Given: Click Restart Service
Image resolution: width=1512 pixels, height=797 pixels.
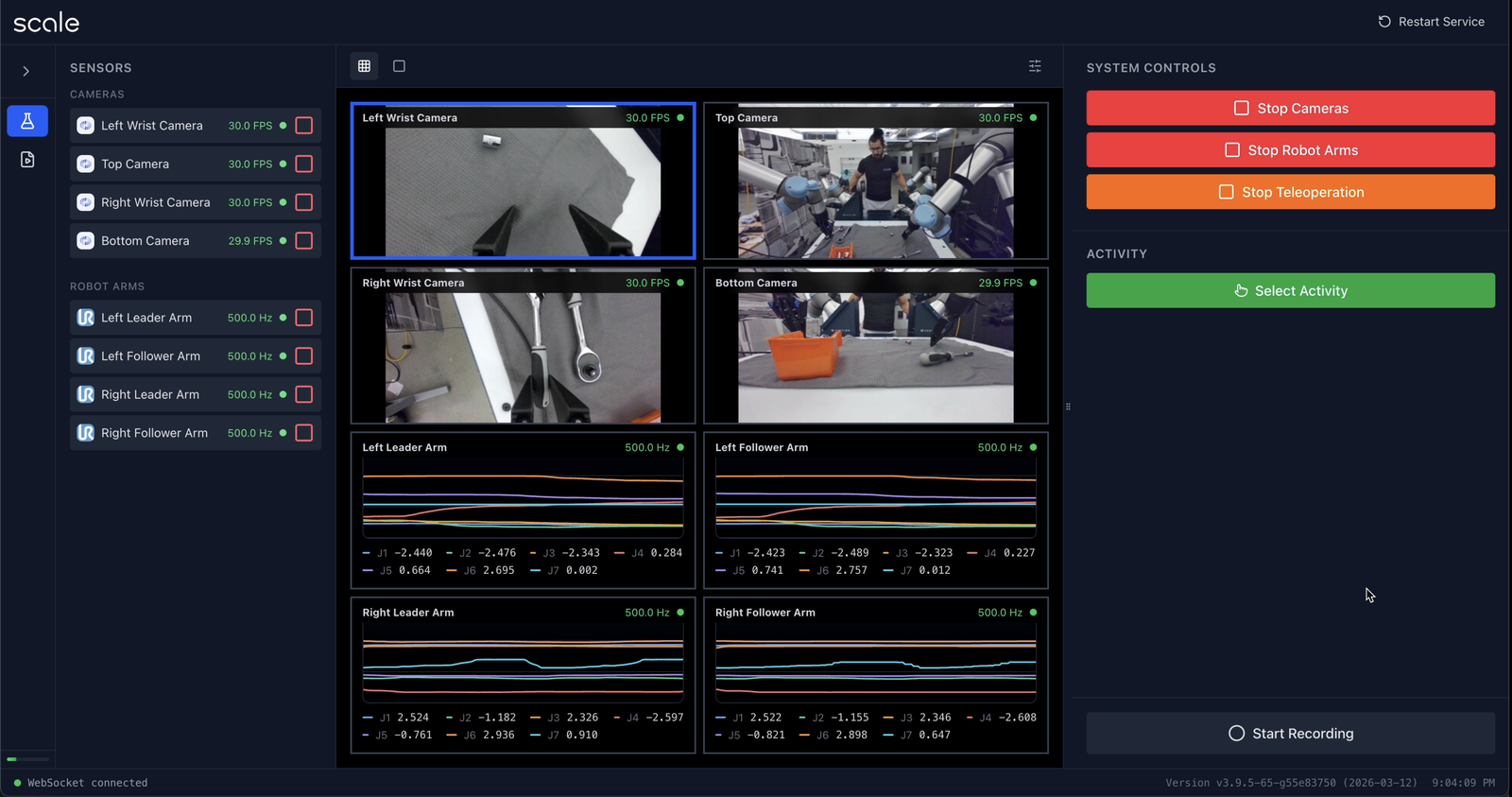Looking at the screenshot, I should 1431,22.
